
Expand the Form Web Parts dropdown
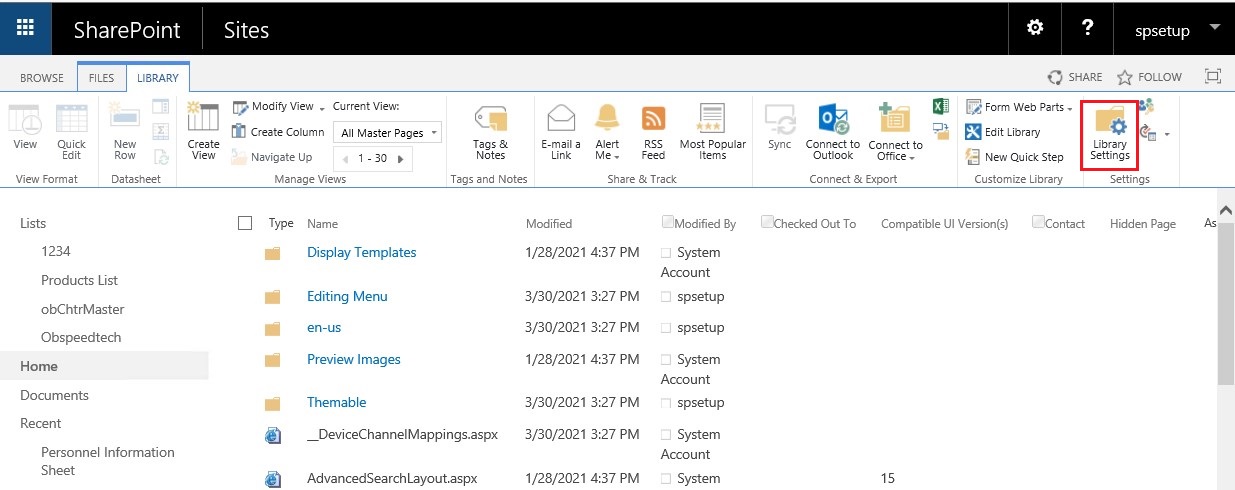[1070, 108]
